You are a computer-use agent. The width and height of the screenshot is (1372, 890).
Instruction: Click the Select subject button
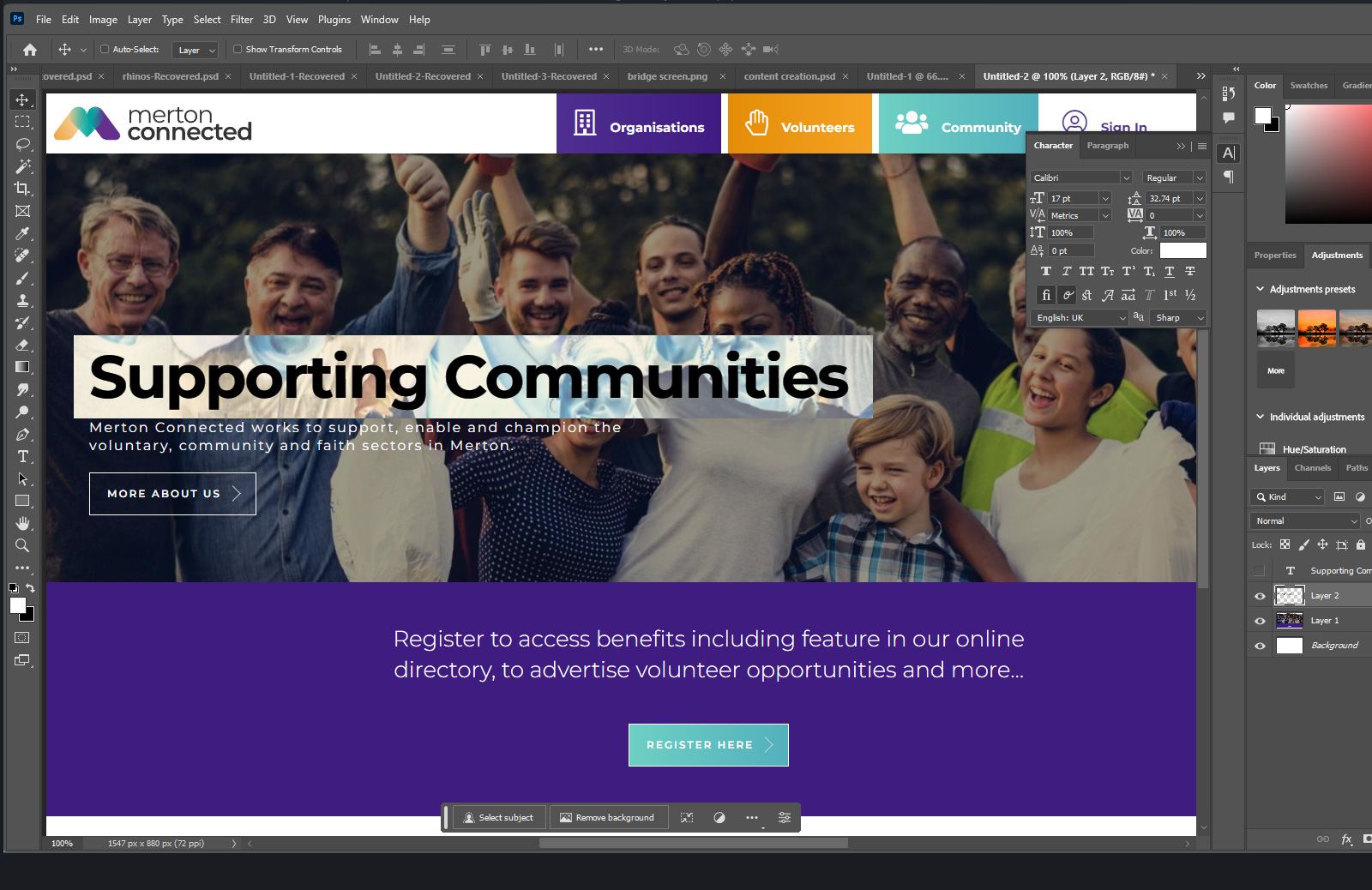[x=498, y=817]
